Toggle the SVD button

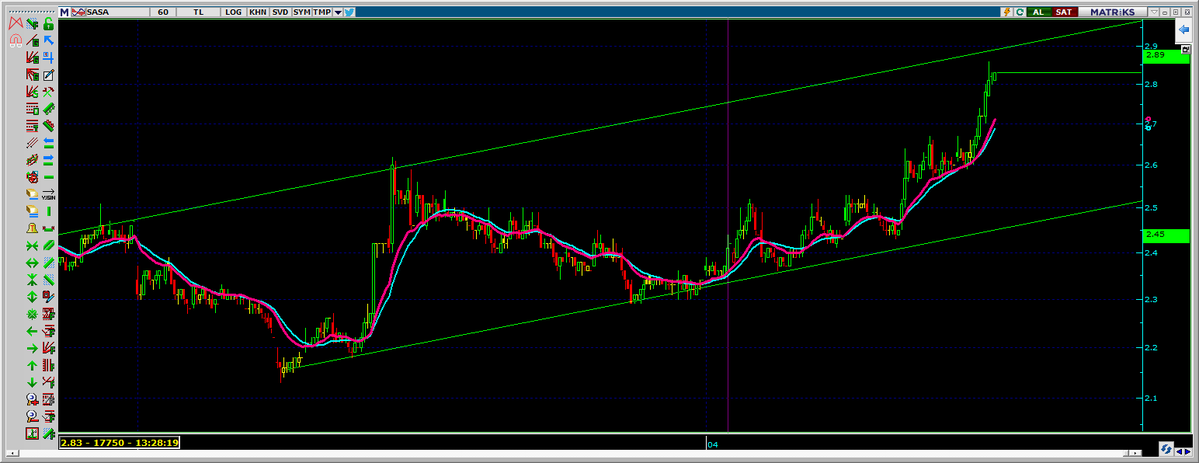pyautogui.click(x=280, y=12)
